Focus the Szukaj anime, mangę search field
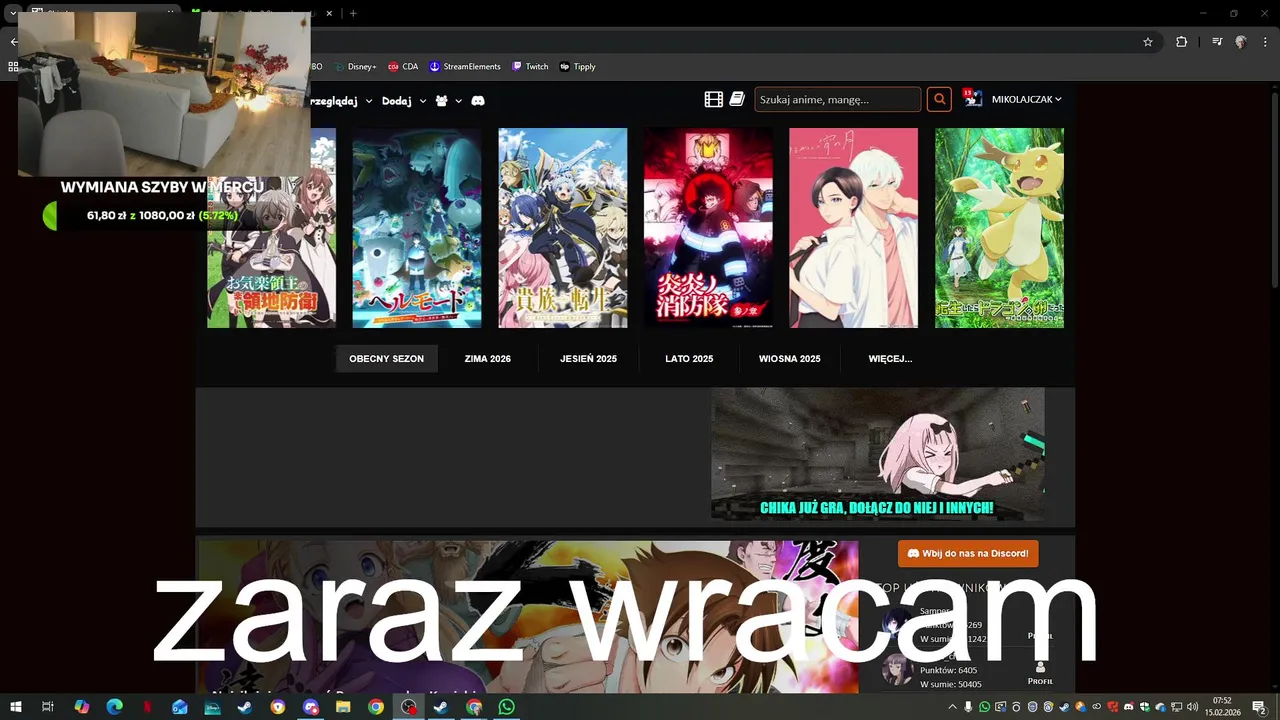1280x720 pixels. tap(838, 99)
